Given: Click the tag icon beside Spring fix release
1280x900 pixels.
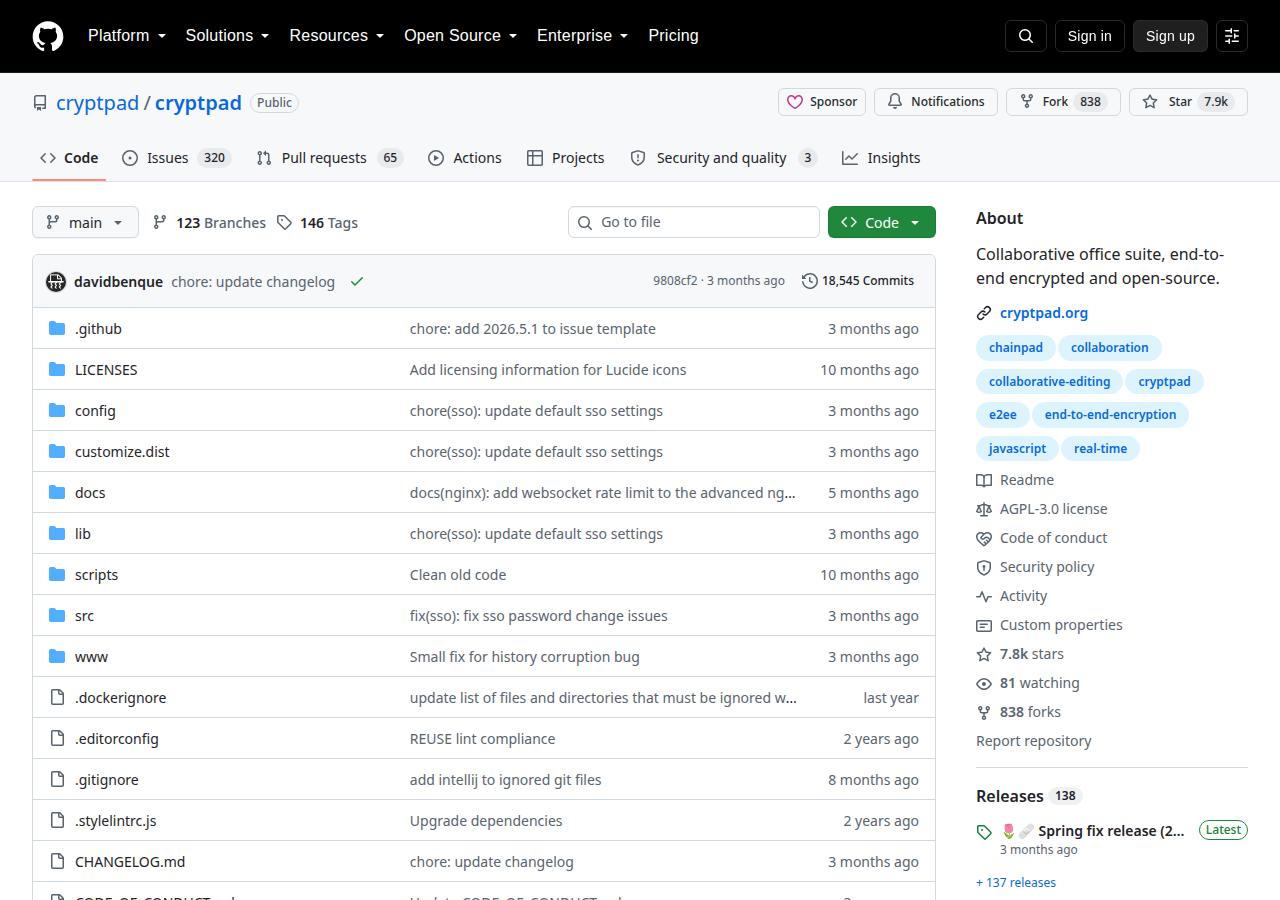Looking at the screenshot, I should [984, 832].
